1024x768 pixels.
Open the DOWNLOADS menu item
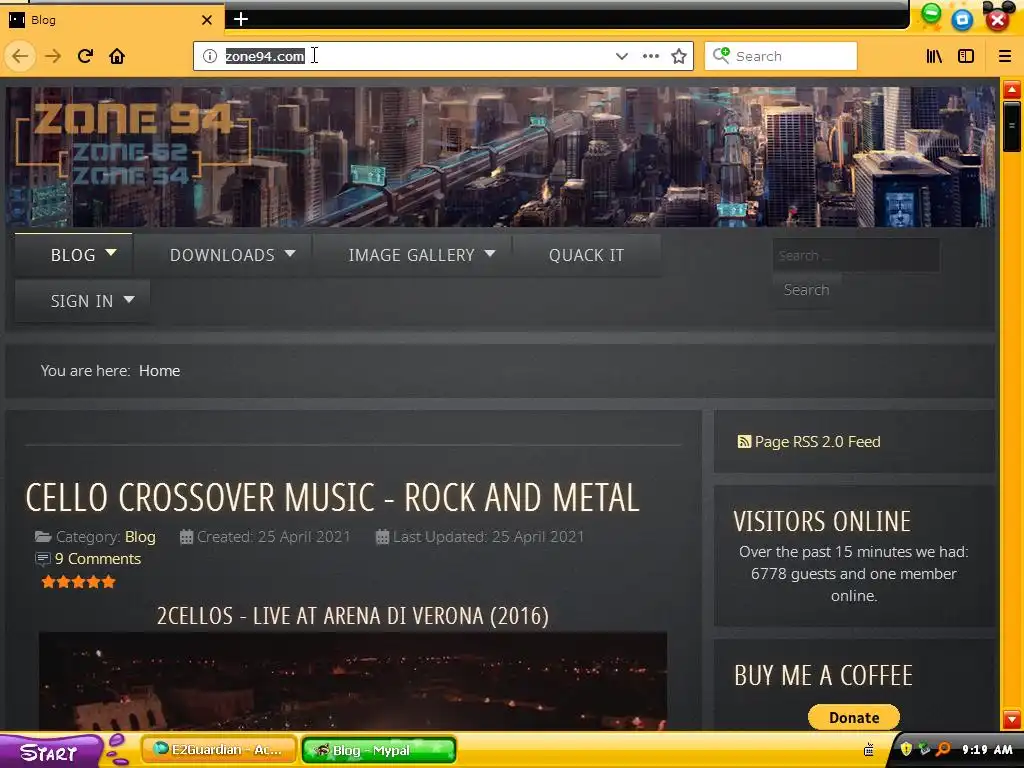[x=223, y=255]
